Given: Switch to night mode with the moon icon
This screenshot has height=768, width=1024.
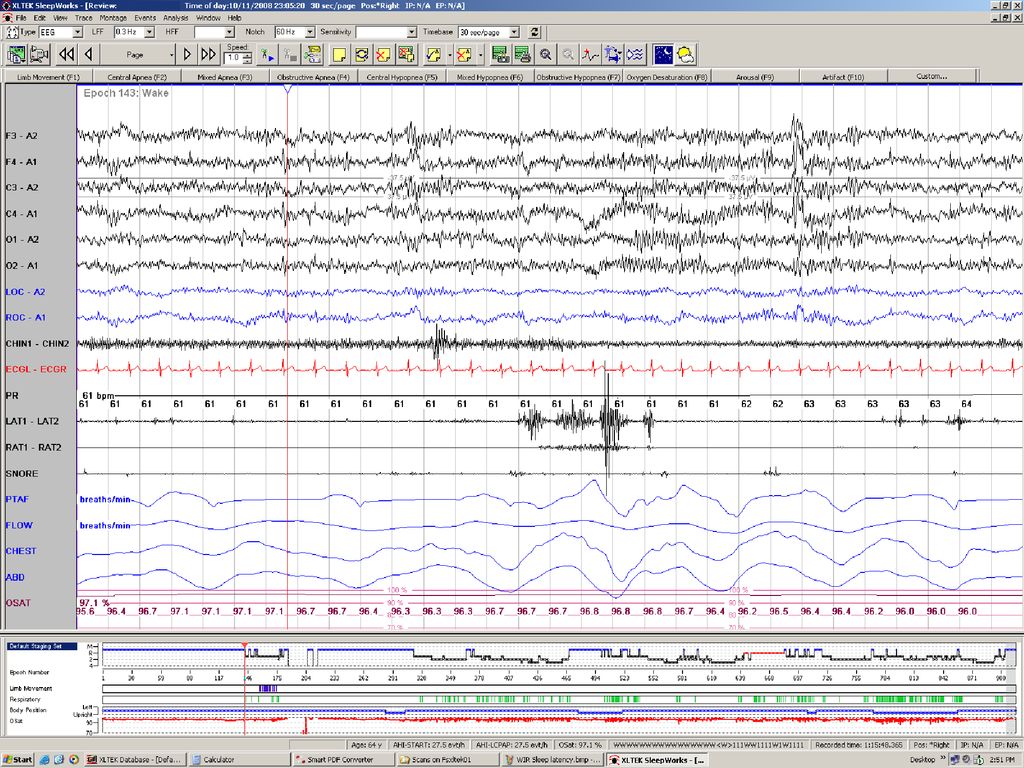Looking at the screenshot, I should (663, 55).
